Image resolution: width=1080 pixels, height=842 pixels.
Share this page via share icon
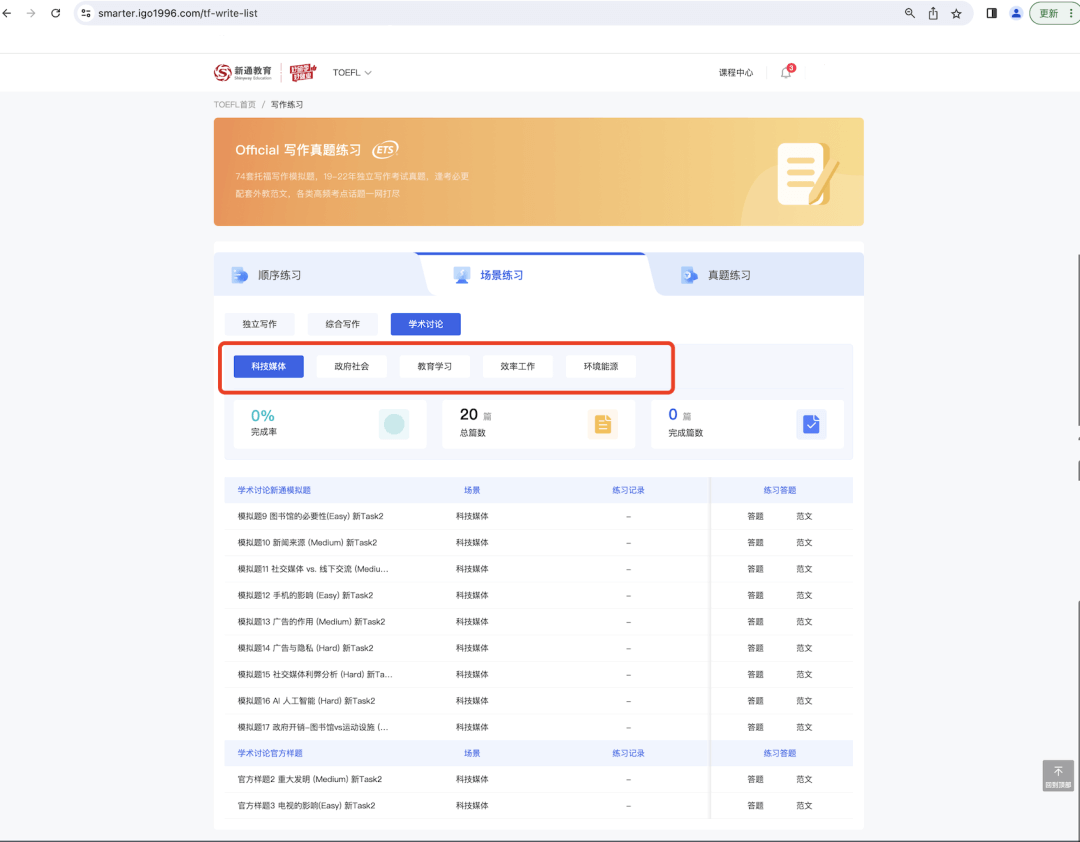[933, 13]
